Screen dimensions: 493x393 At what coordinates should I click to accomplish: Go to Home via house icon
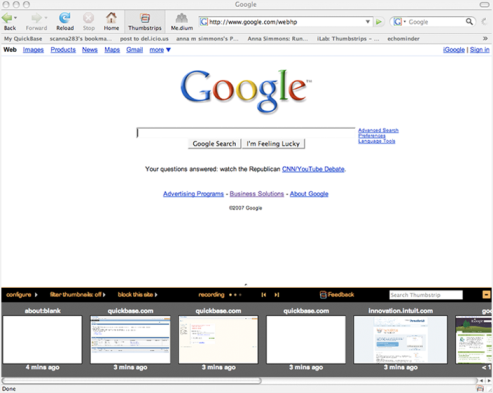pyautogui.click(x=111, y=18)
